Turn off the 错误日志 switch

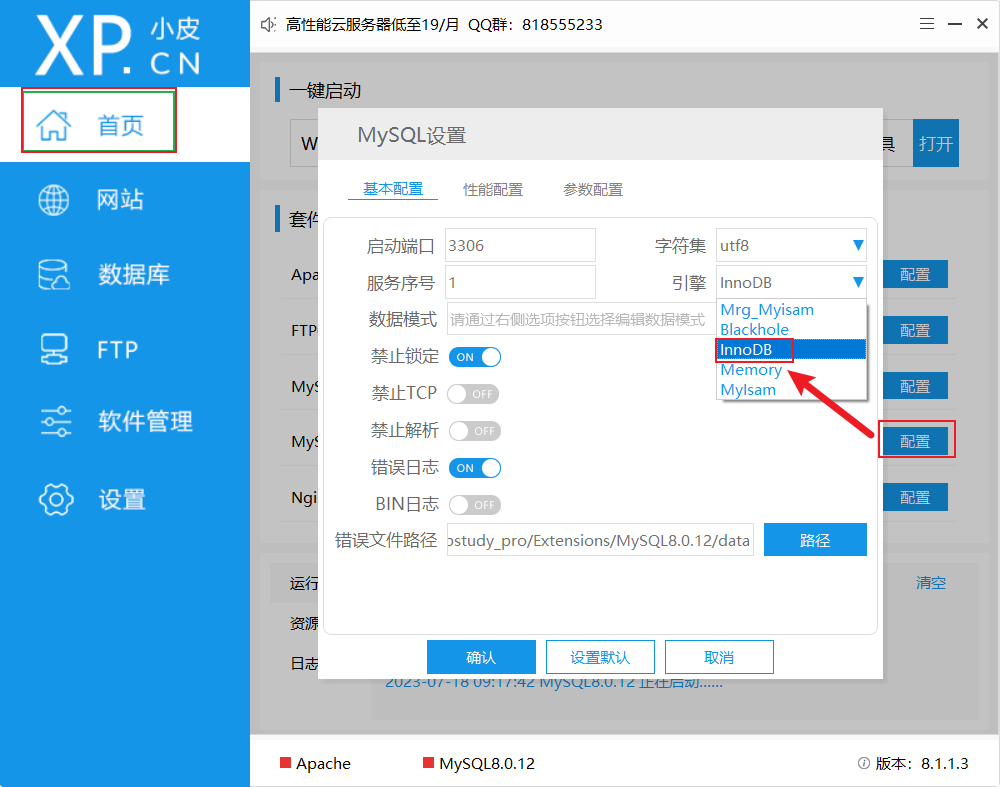point(474,468)
